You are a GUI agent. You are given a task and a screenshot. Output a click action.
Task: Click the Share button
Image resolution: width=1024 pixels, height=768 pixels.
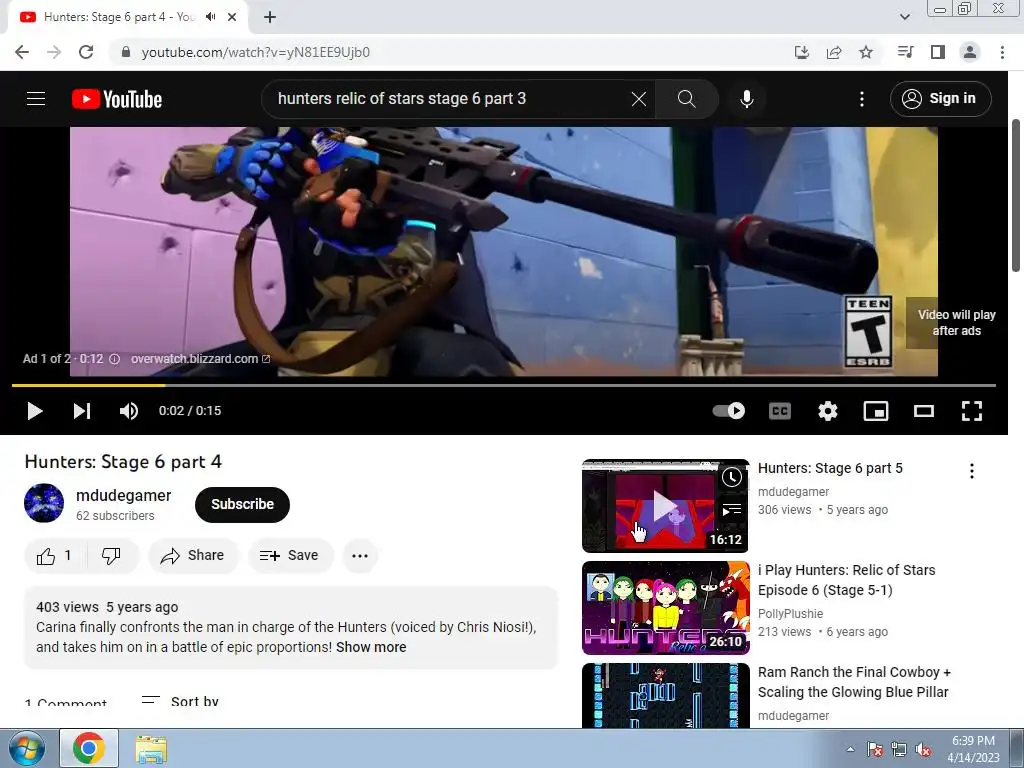tap(193, 556)
